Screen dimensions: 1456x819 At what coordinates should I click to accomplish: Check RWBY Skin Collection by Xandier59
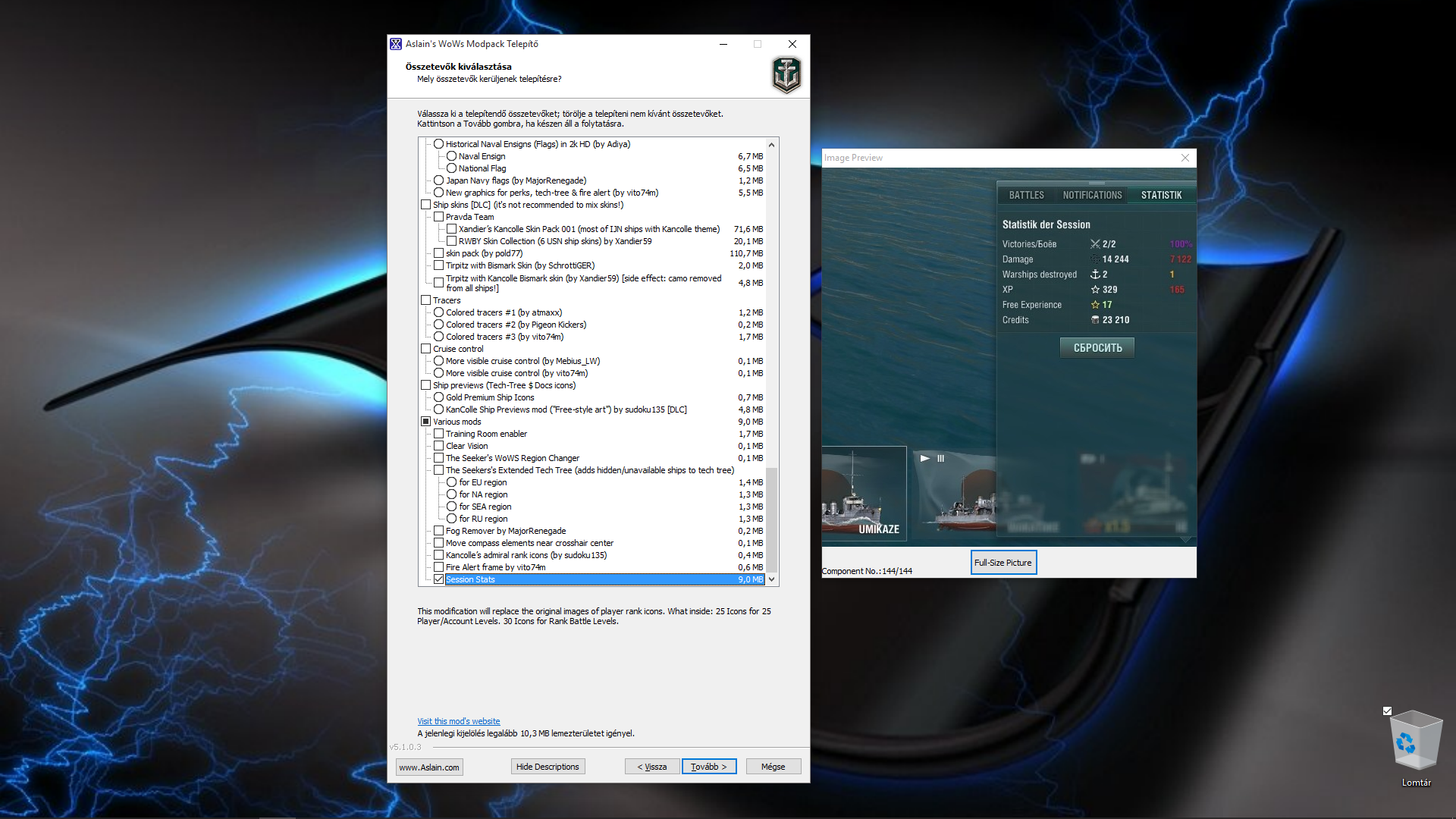[451, 241]
